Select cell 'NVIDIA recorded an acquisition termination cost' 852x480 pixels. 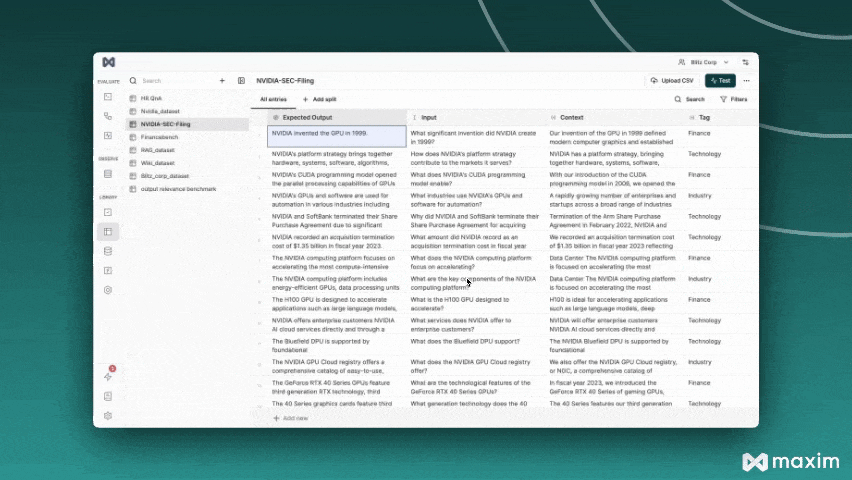pos(336,241)
